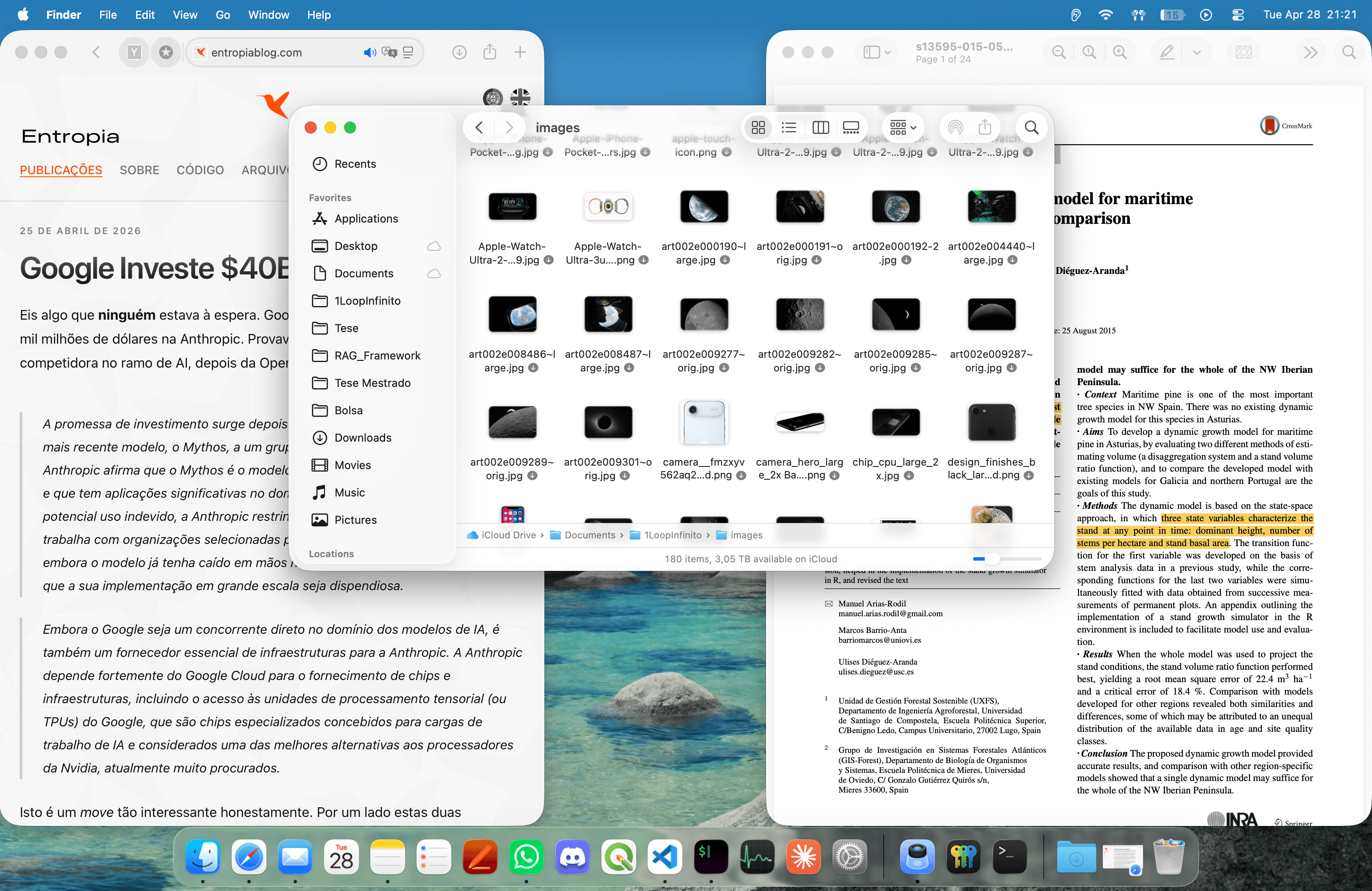Open WhatsApp from the Dock
The image size is (1372, 891).
pyautogui.click(x=526, y=857)
